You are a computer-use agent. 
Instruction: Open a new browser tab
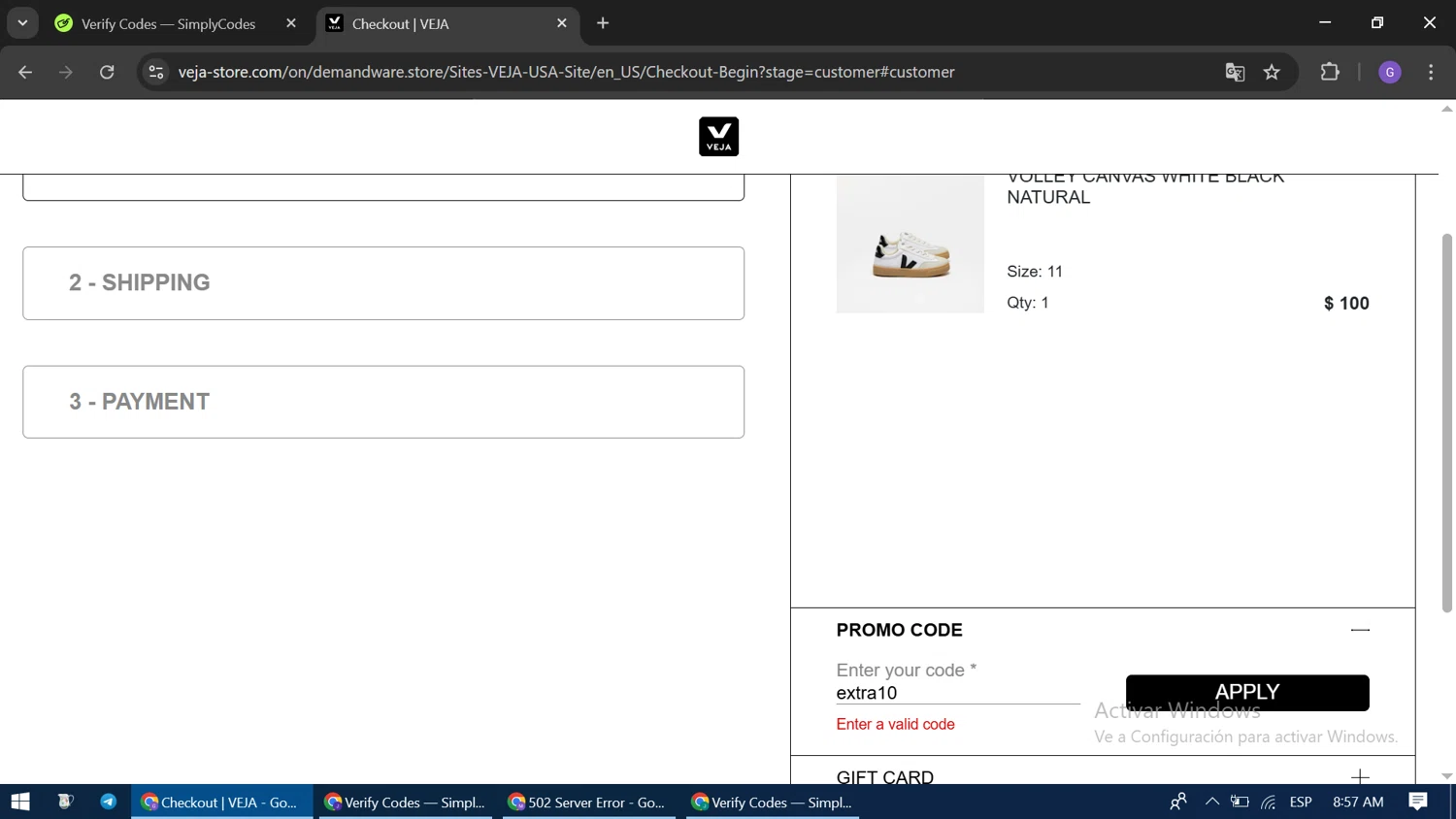[603, 23]
